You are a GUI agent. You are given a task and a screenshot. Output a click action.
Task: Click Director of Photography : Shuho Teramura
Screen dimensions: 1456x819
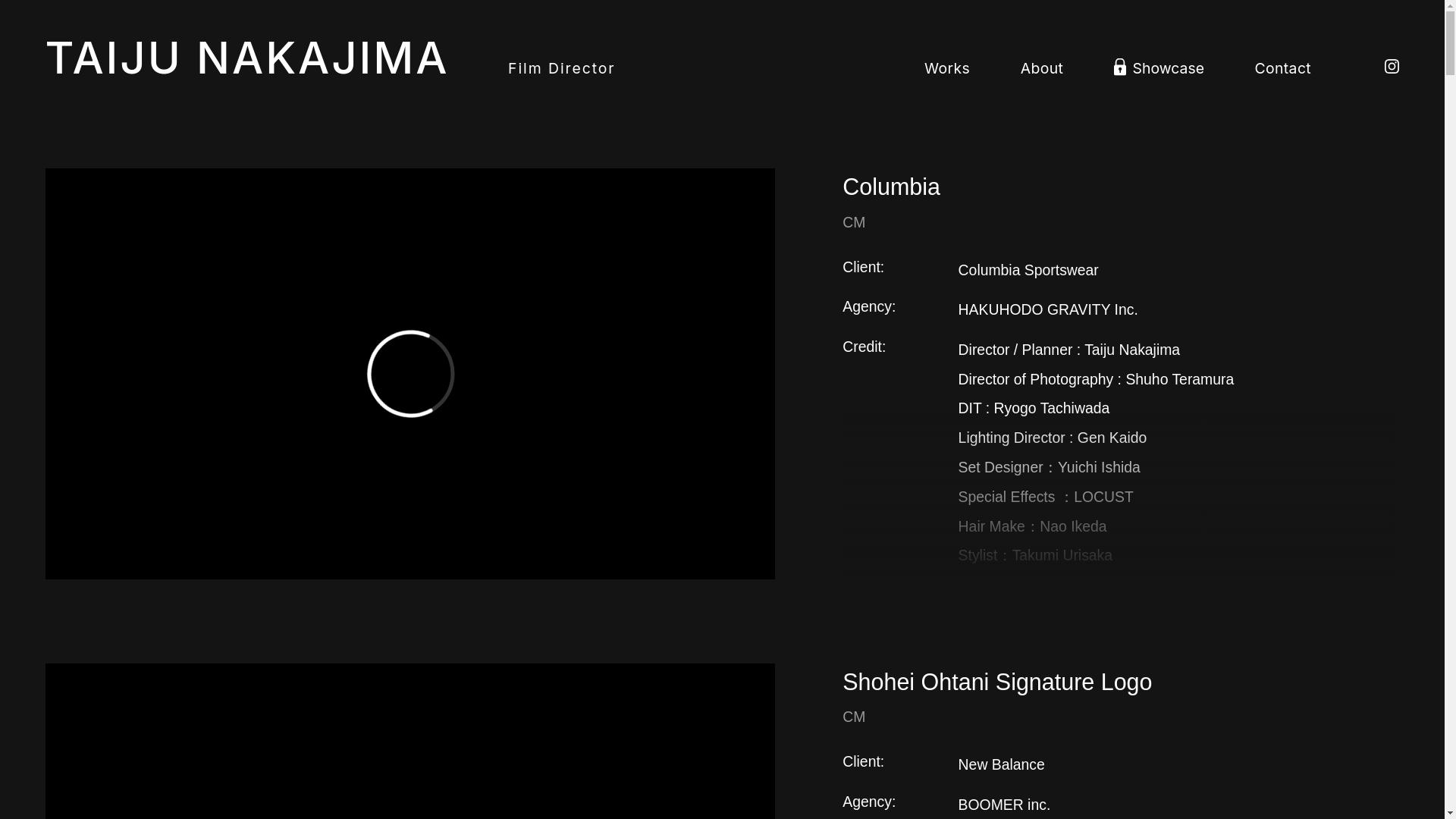coord(1096,379)
